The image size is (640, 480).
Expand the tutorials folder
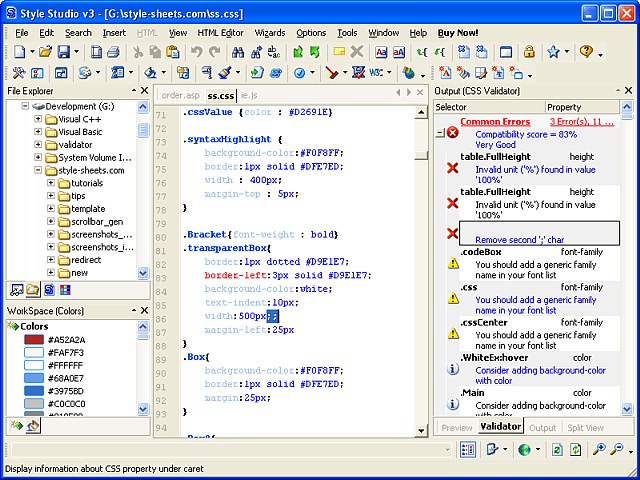click(x=51, y=183)
